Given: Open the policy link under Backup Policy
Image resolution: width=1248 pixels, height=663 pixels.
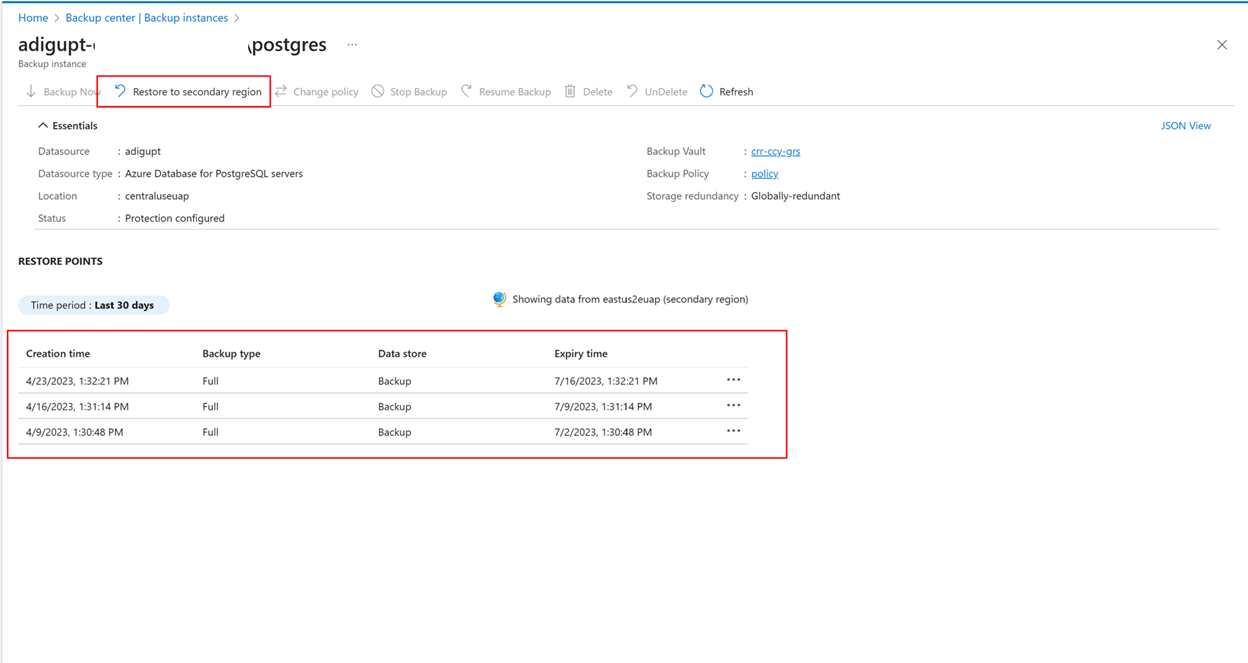Looking at the screenshot, I should click(x=765, y=174).
